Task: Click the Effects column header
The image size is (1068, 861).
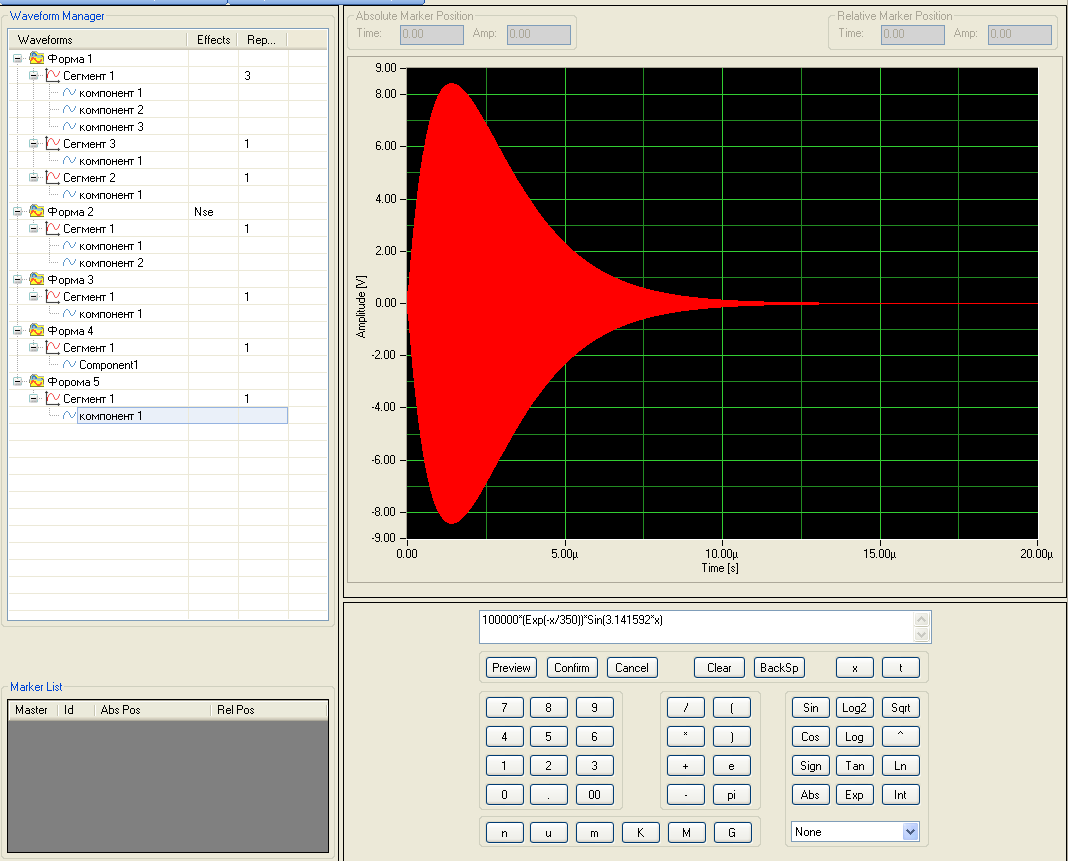Action: pyautogui.click(x=213, y=40)
